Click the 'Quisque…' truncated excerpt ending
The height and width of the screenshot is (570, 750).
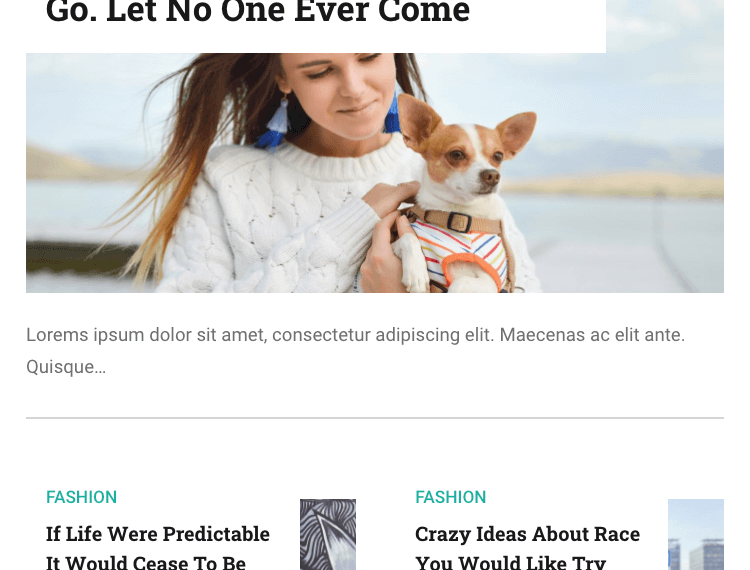pos(66,367)
